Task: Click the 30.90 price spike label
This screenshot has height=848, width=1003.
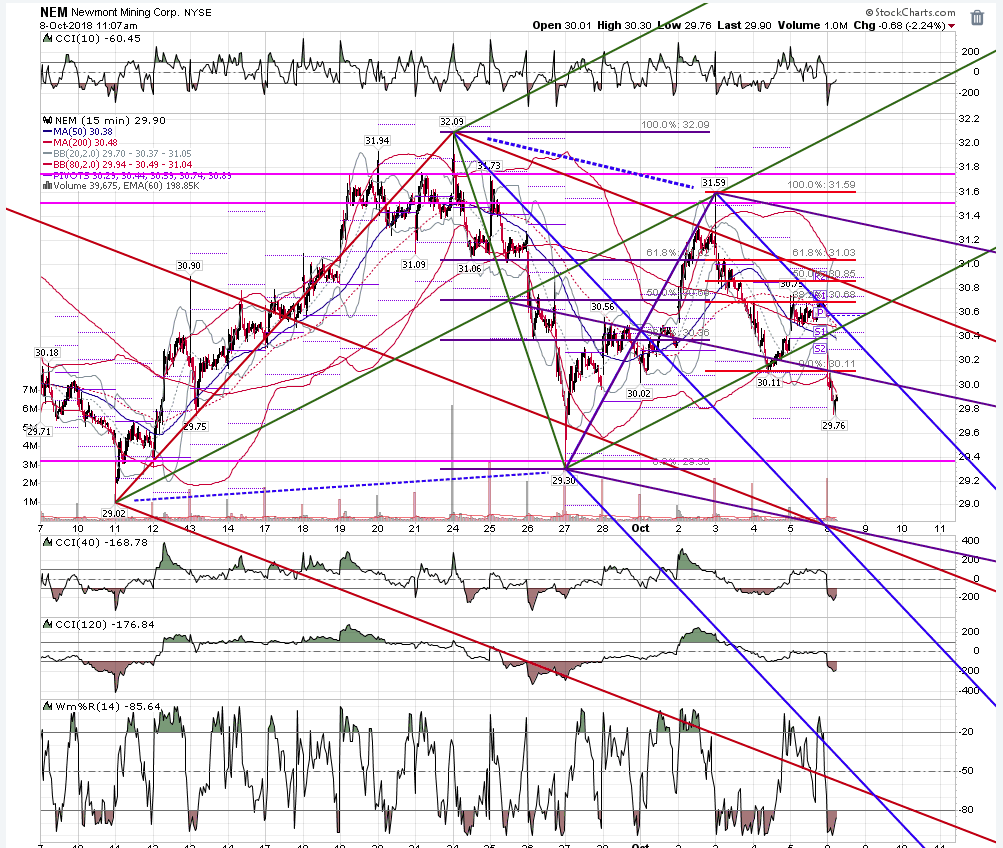Action: click(189, 265)
